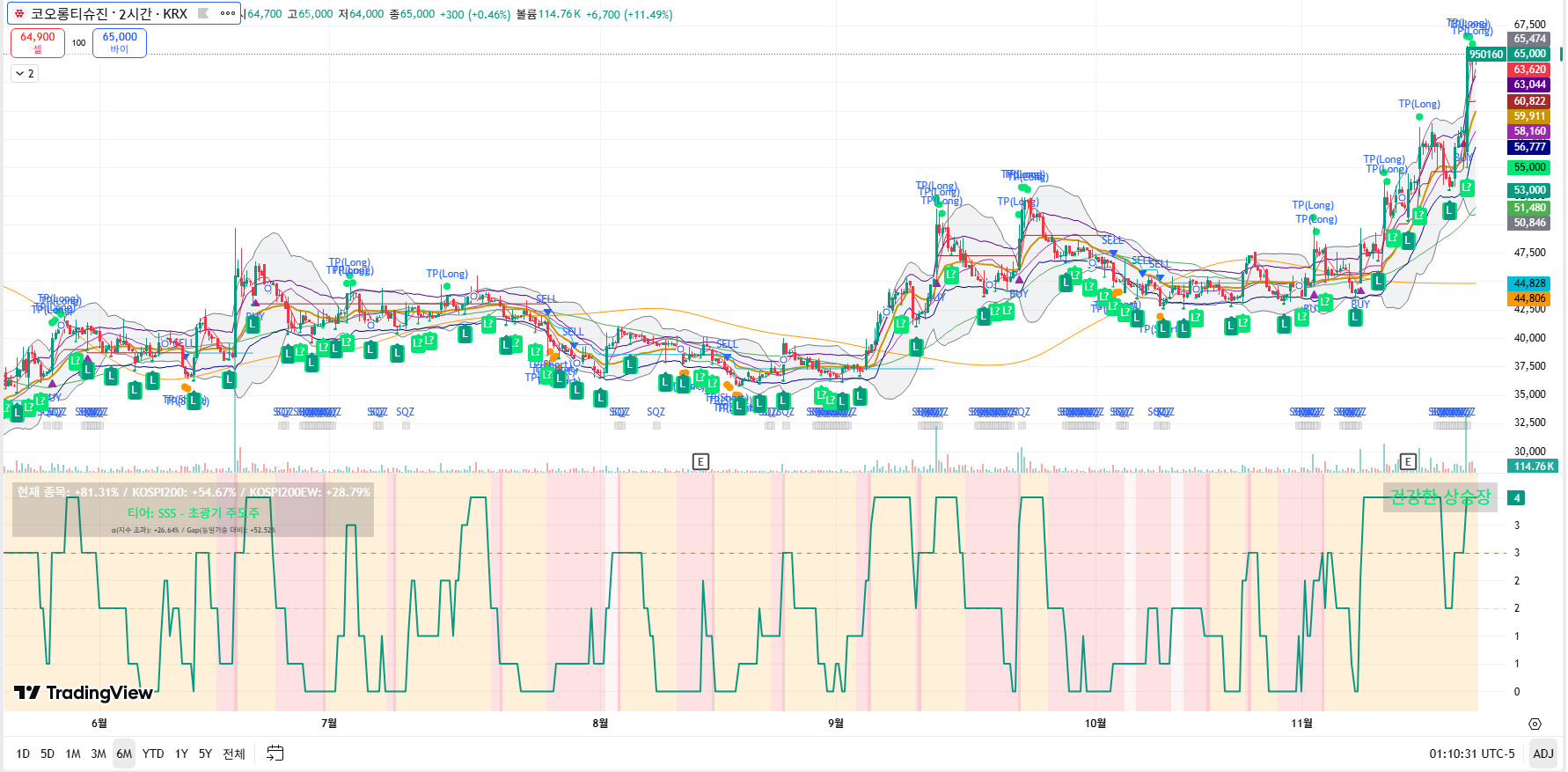1568x772 pixels.
Task: Click the flag icon beside KRX
Action: point(203,13)
